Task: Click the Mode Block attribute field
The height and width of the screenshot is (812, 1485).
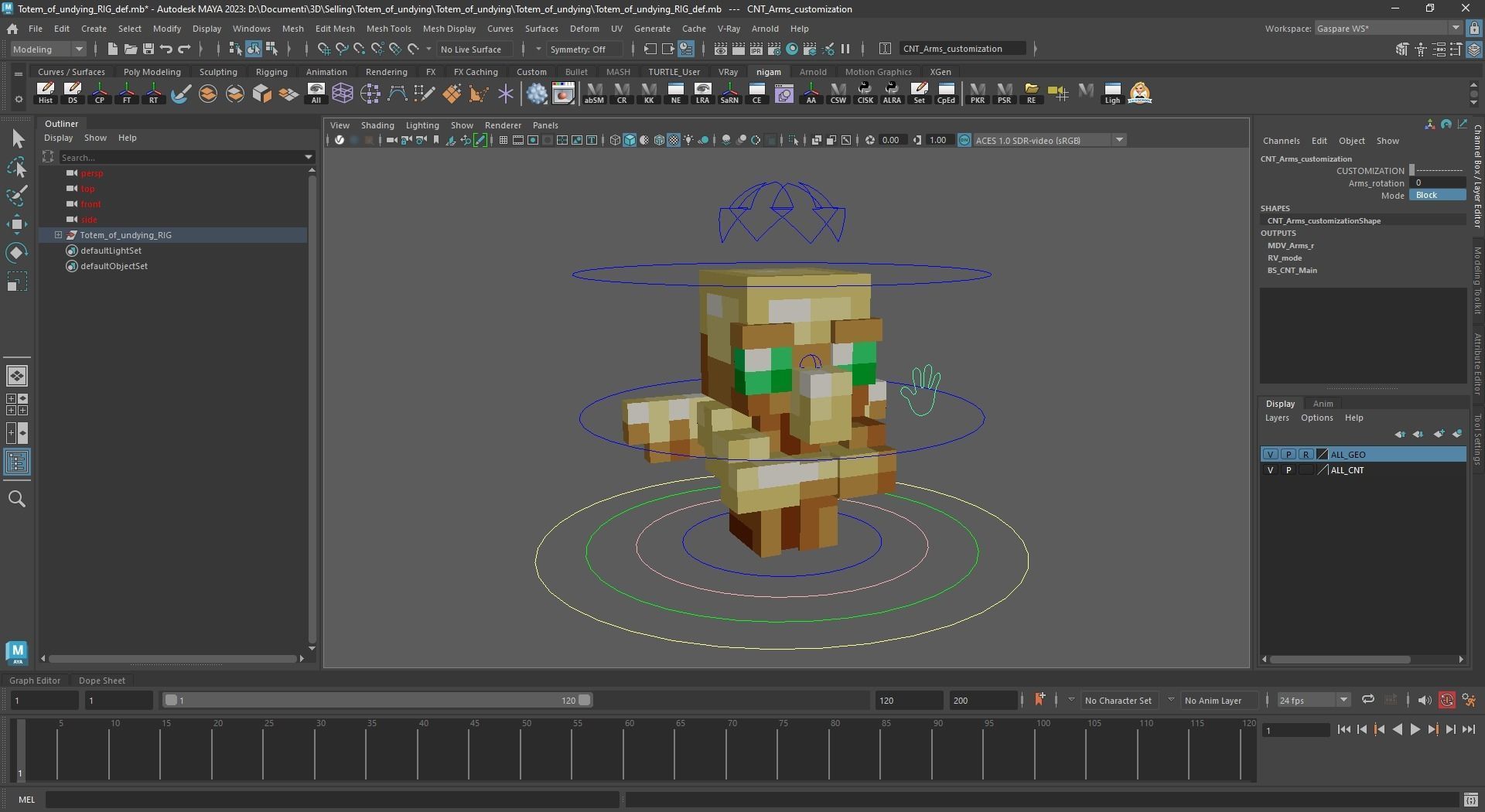Action: click(1437, 196)
